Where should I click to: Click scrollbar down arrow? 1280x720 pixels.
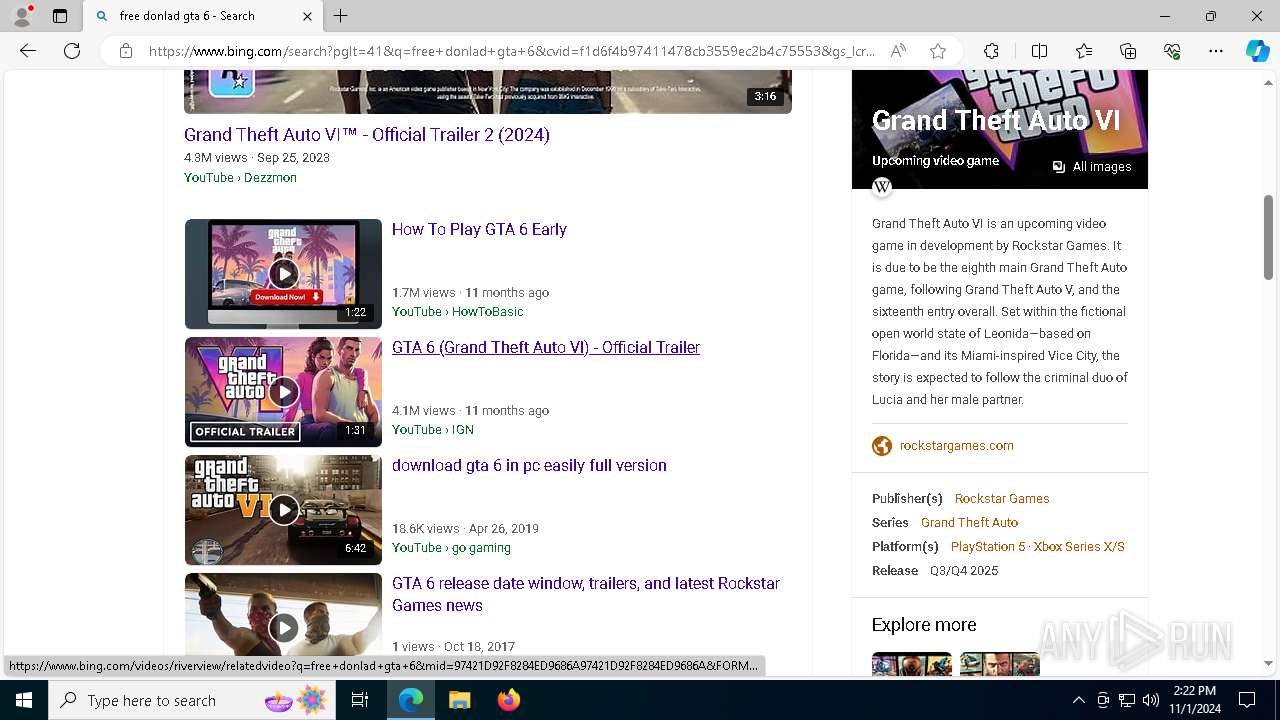[1269, 664]
